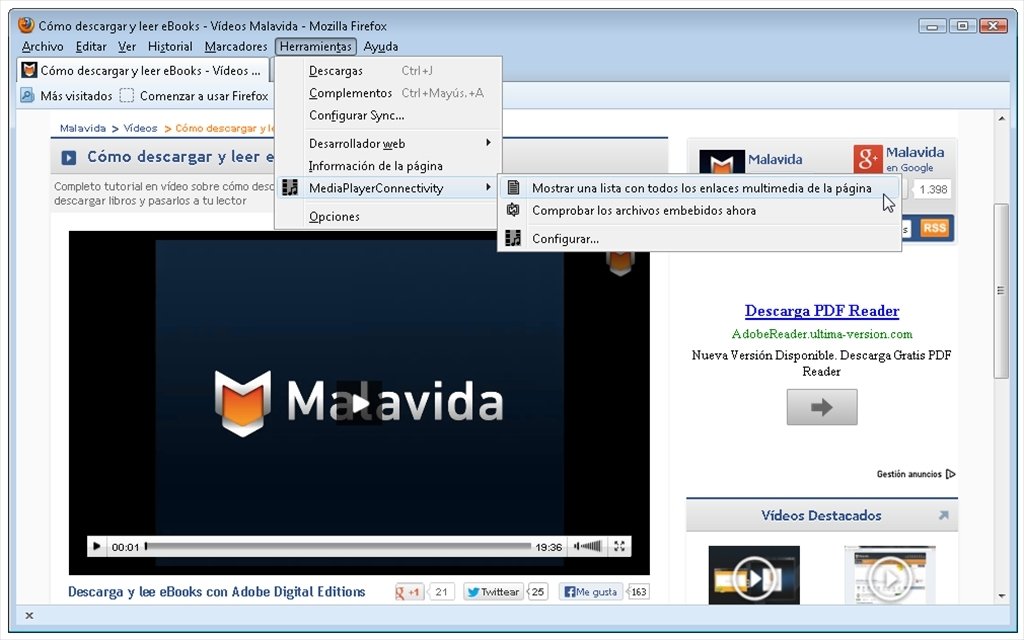Click AdobeReader.ultima-version.com link
Image resolution: width=1024 pixels, height=640 pixels.
[x=822, y=334]
